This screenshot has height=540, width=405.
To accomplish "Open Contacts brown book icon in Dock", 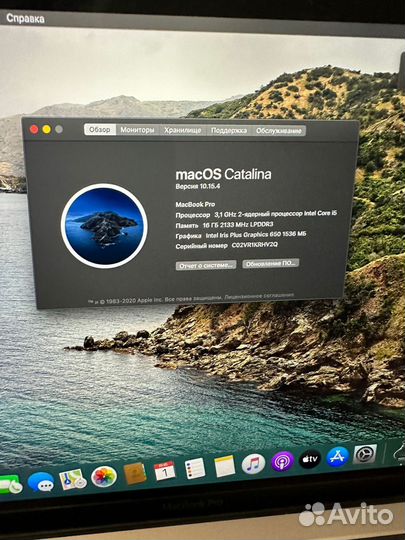I will point(135,474).
